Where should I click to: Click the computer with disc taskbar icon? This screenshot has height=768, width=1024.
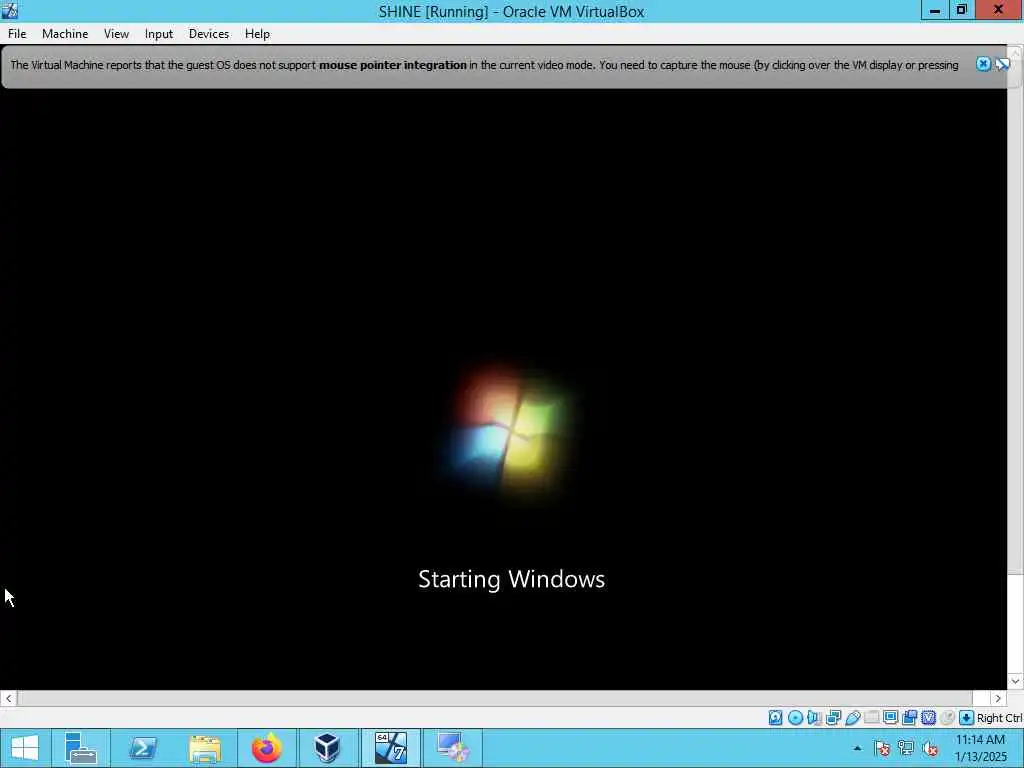coord(453,748)
